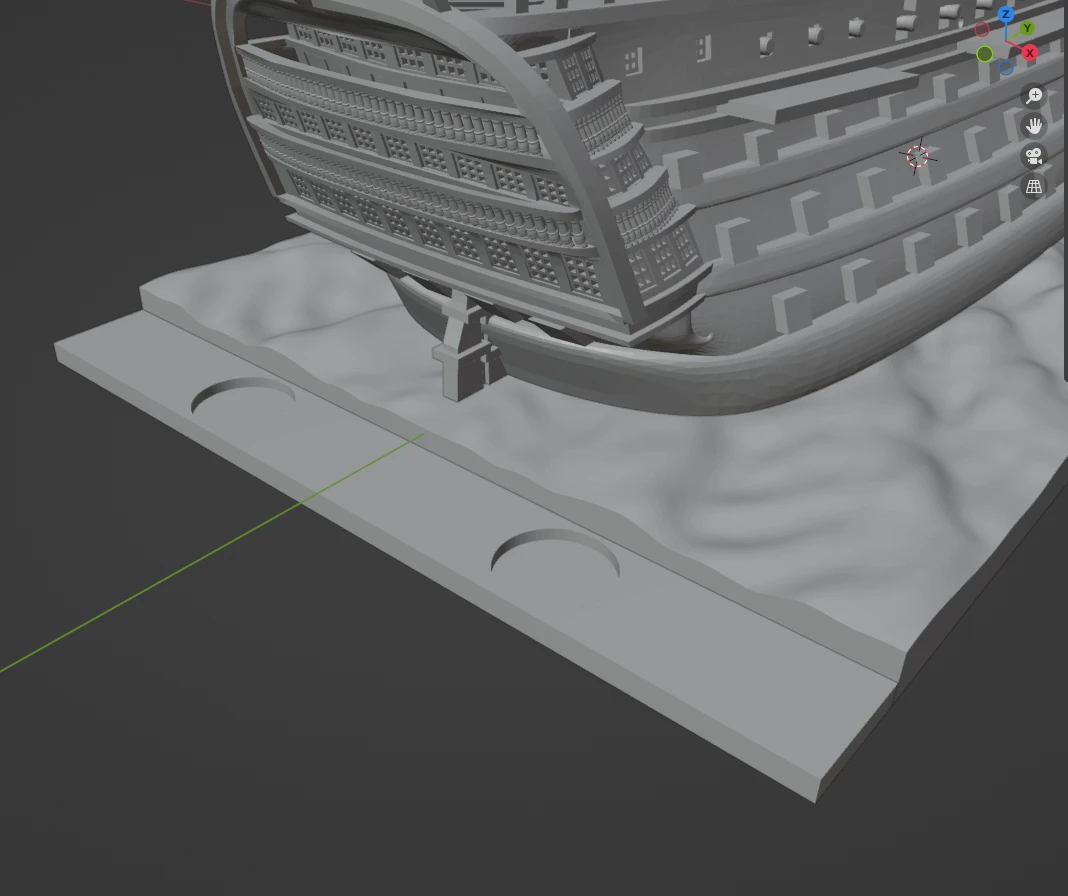Screen dimensions: 1068x896
Task: Click the unlabeled negative Y (green) gizmo circle
Action: pyautogui.click(x=984, y=54)
